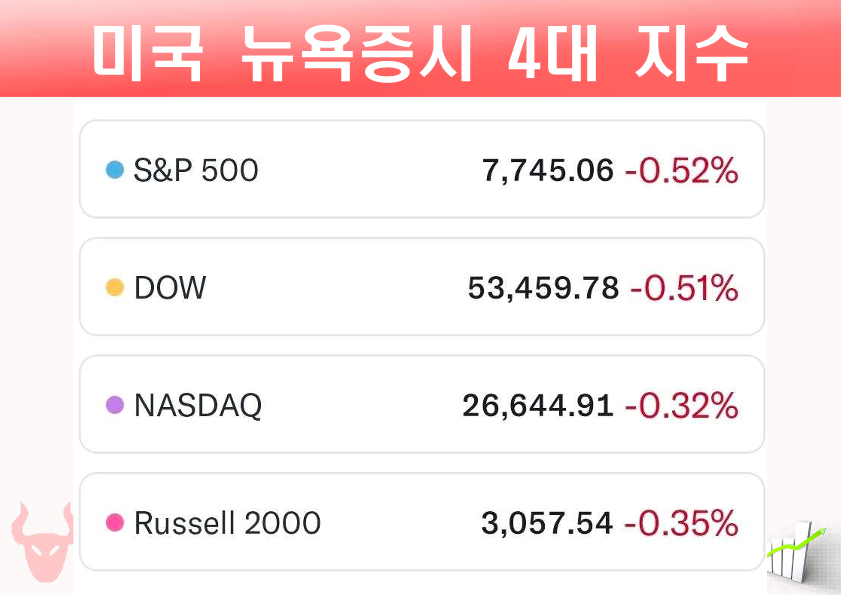Image resolution: width=841 pixels, height=595 pixels.
Task: Open the S&P 500 index card
Action: pyautogui.click(x=422, y=169)
